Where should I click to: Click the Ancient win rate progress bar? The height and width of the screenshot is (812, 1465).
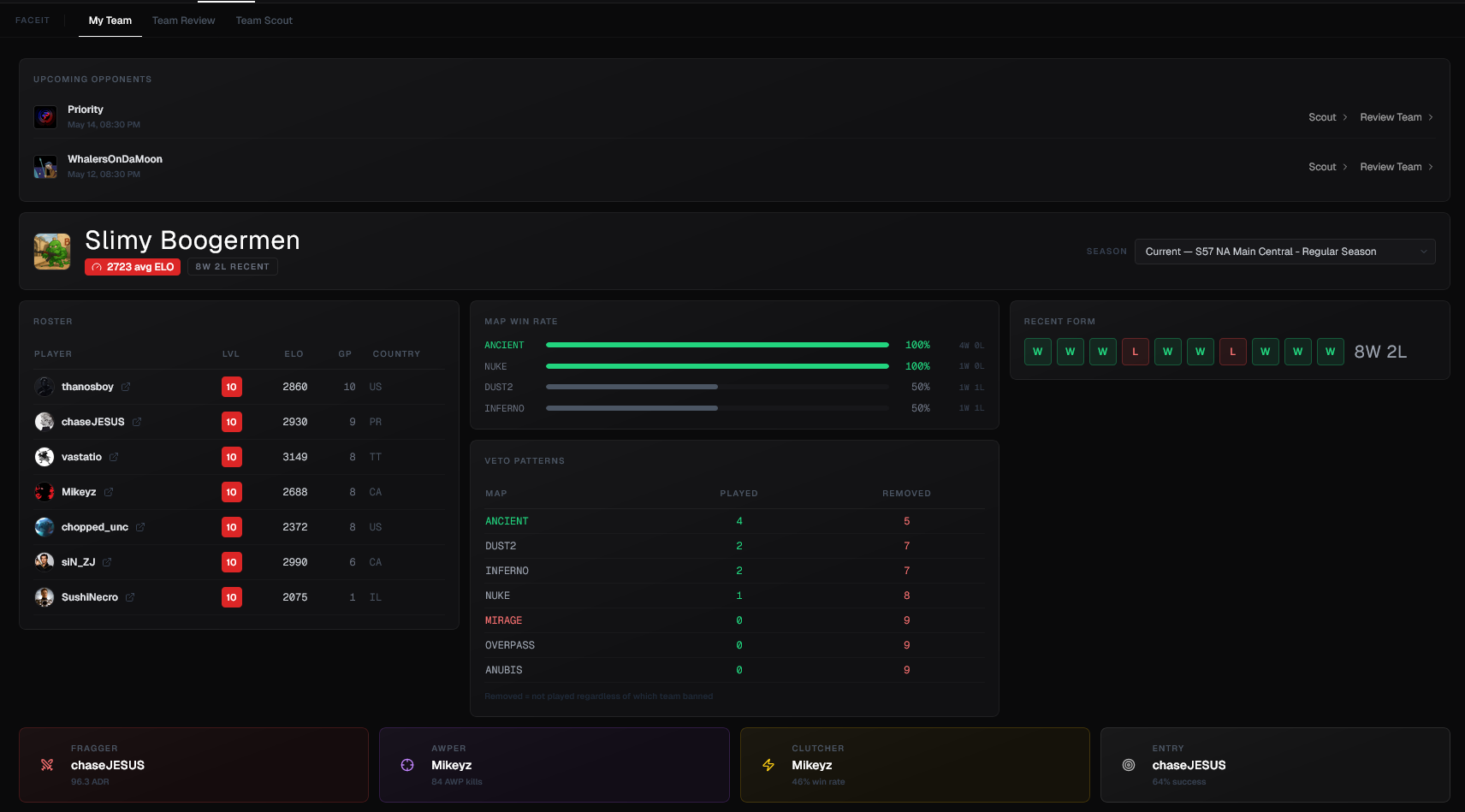pos(717,345)
